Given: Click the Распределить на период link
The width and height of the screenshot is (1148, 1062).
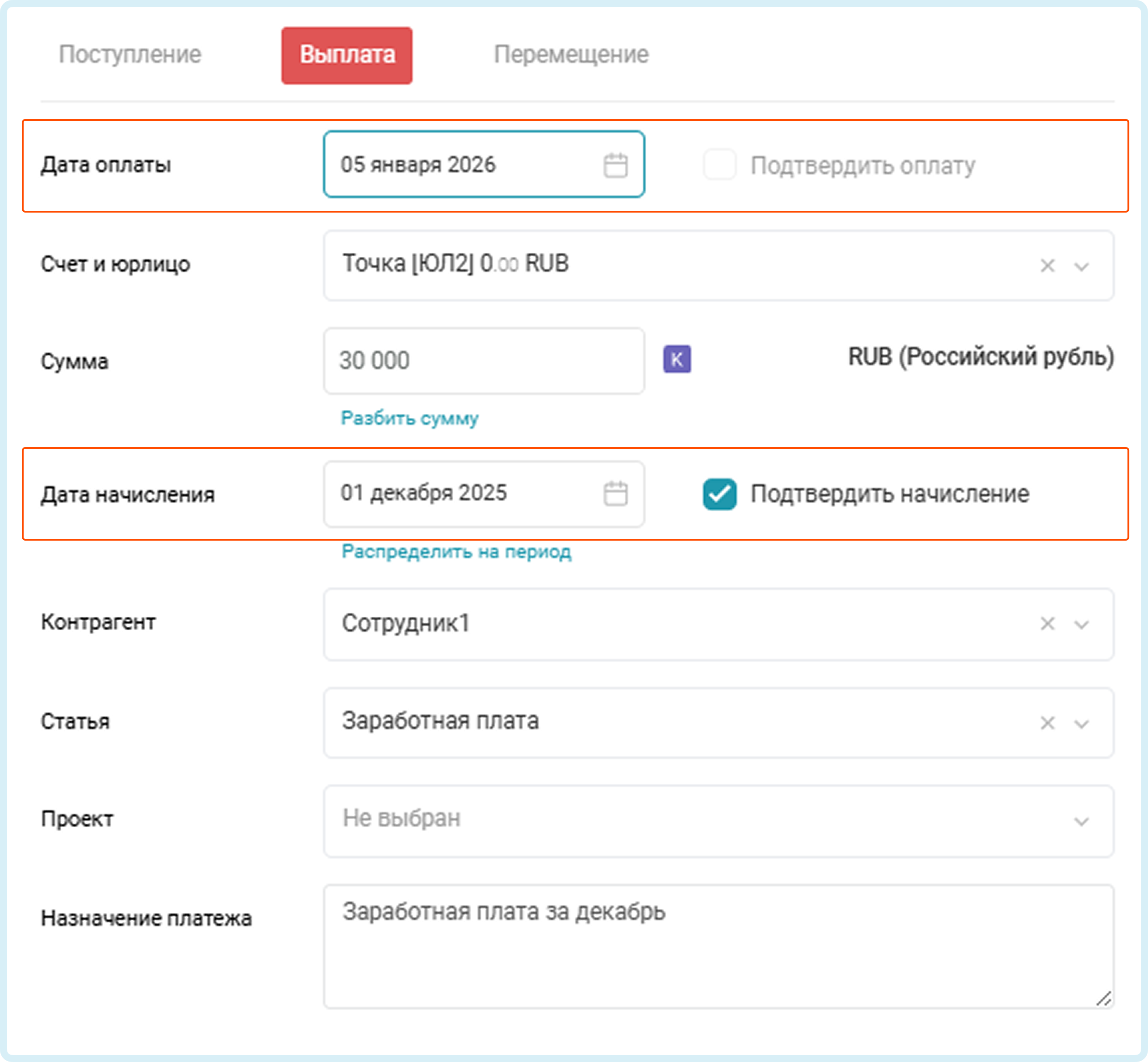Looking at the screenshot, I should point(456,551).
